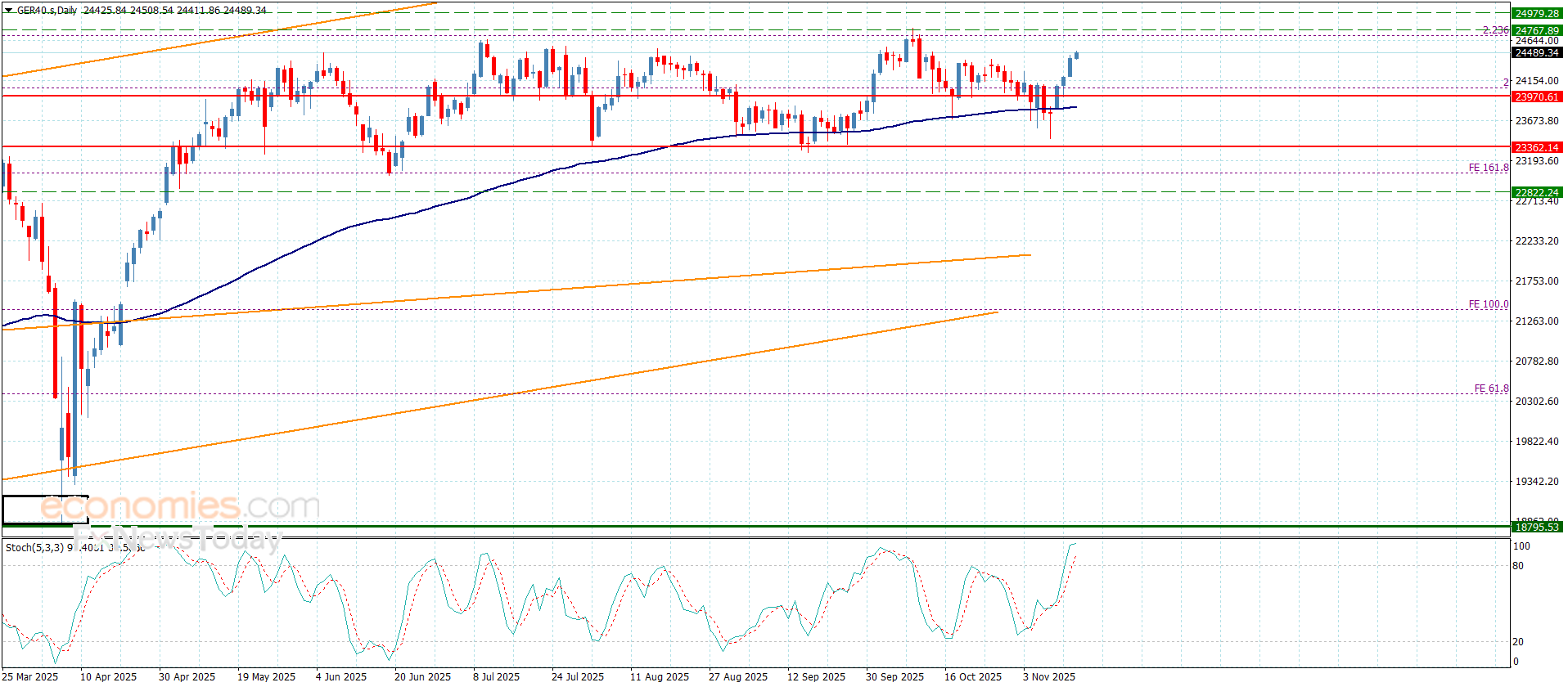The image size is (1568, 687).
Task: Click the black current price tag 24489.34
Action: click(1536, 53)
